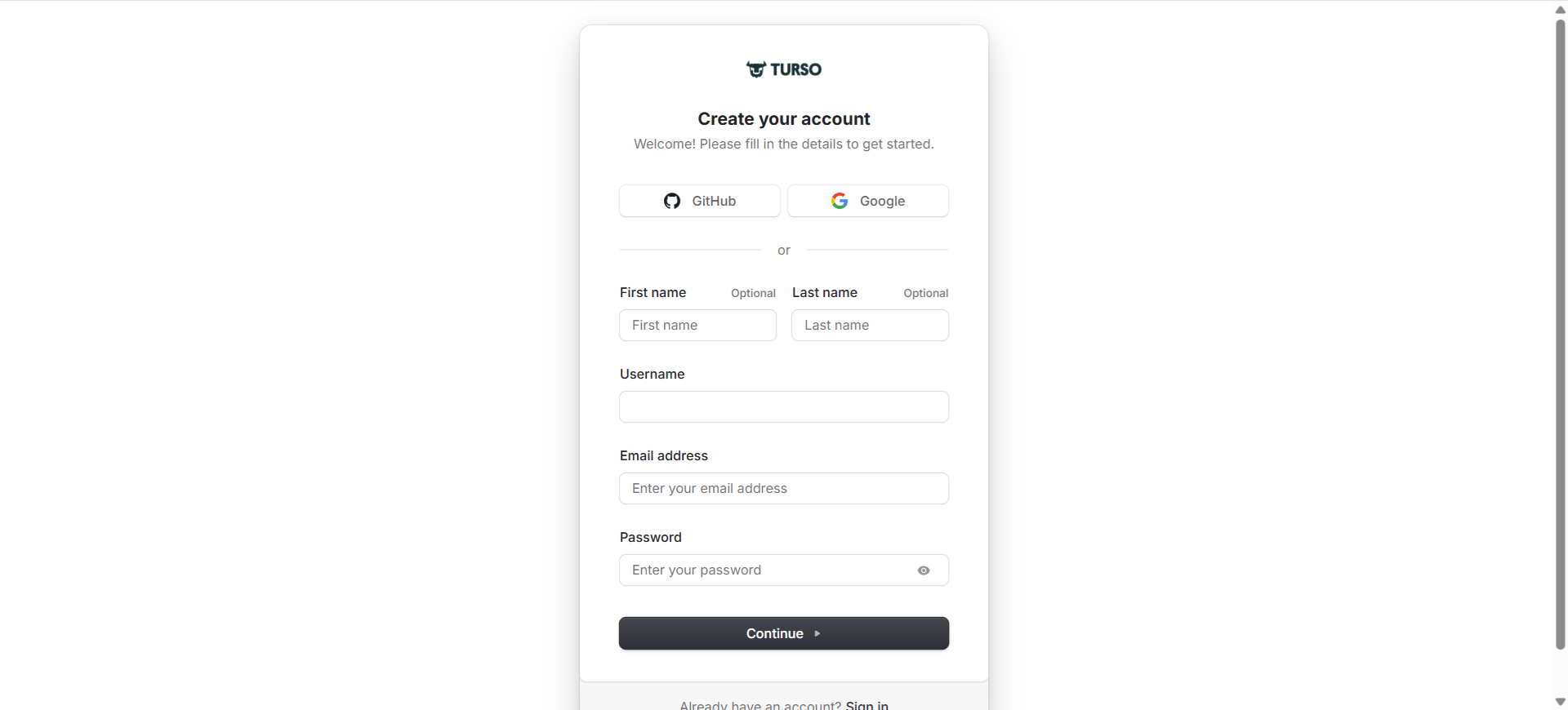Sign up with GitHub button
Image resolution: width=1568 pixels, height=710 pixels.
tap(699, 201)
